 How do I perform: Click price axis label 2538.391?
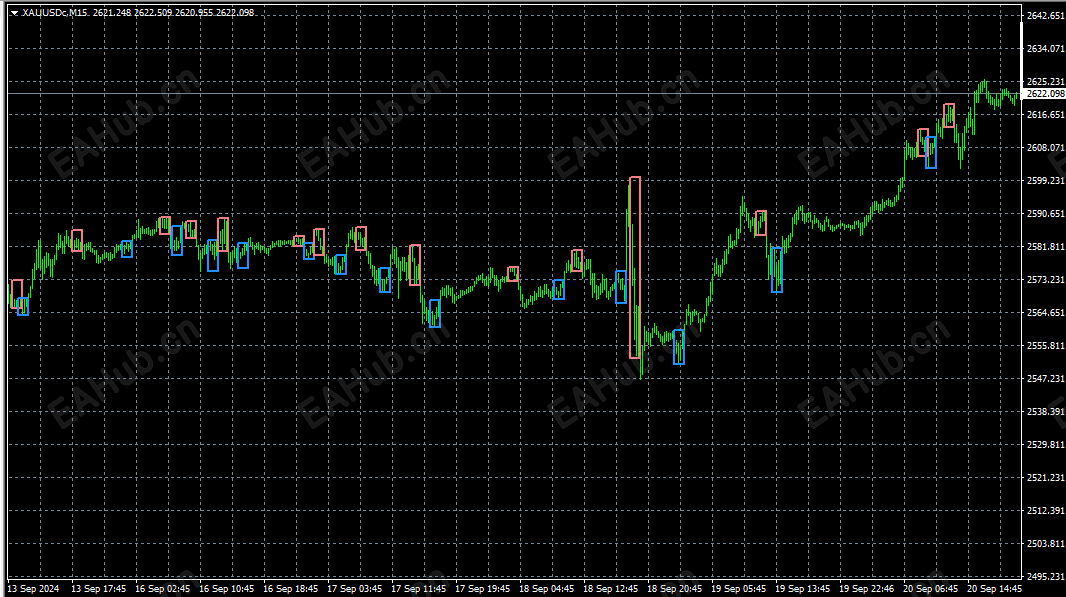[1045, 411]
